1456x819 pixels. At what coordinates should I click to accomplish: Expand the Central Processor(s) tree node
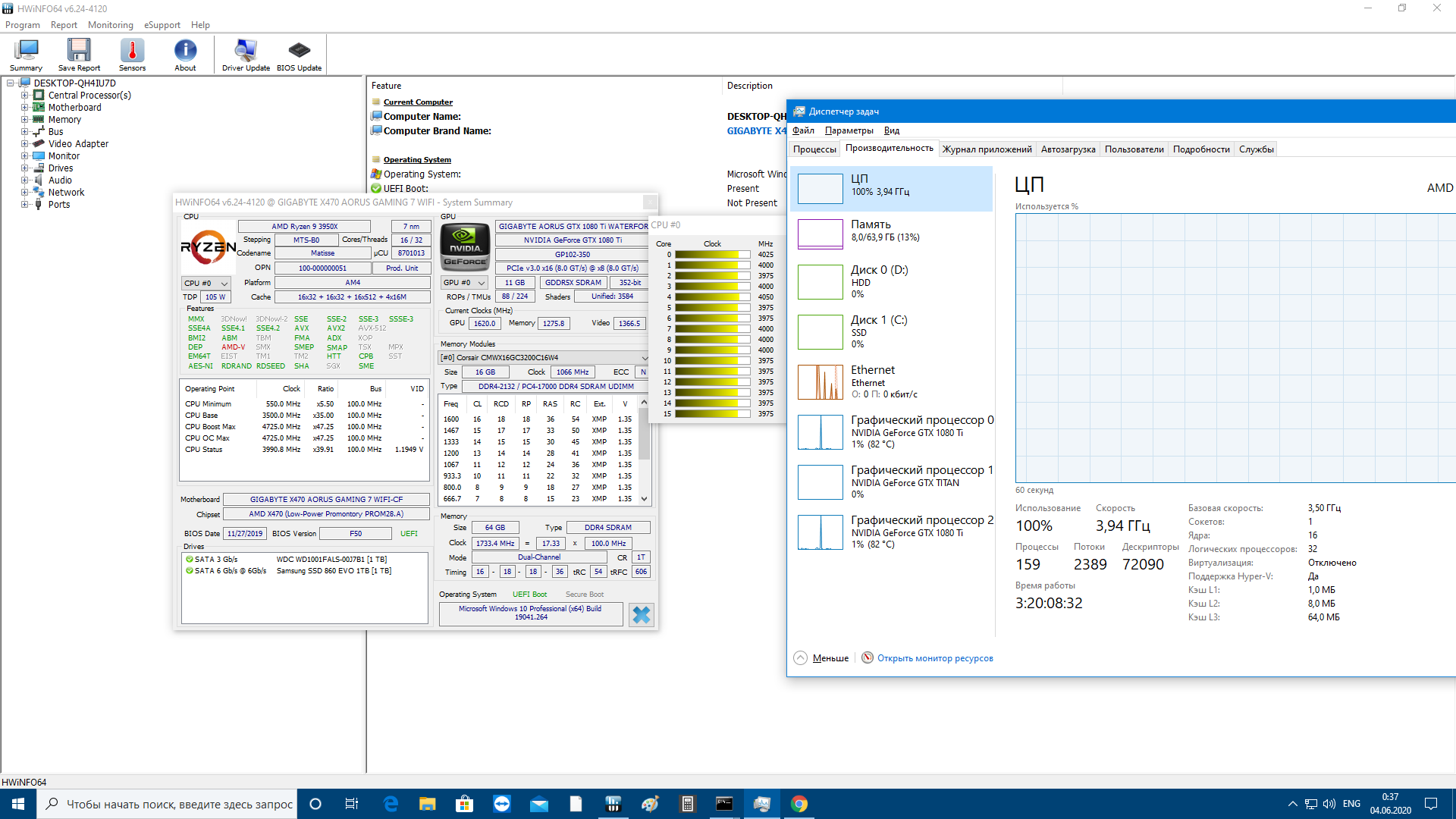(x=24, y=96)
